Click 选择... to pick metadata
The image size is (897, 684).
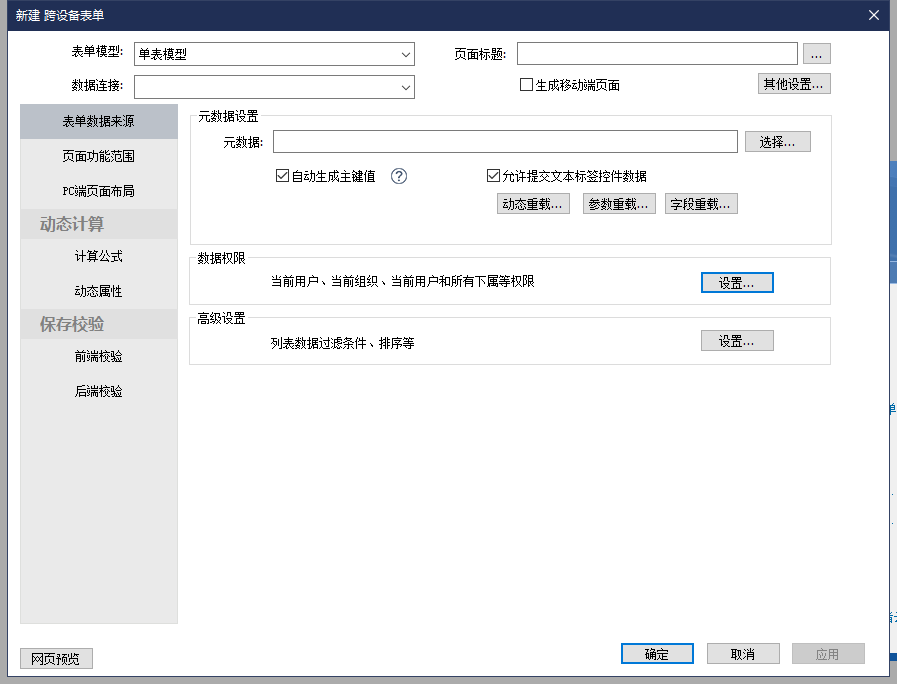(x=777, y=142)
